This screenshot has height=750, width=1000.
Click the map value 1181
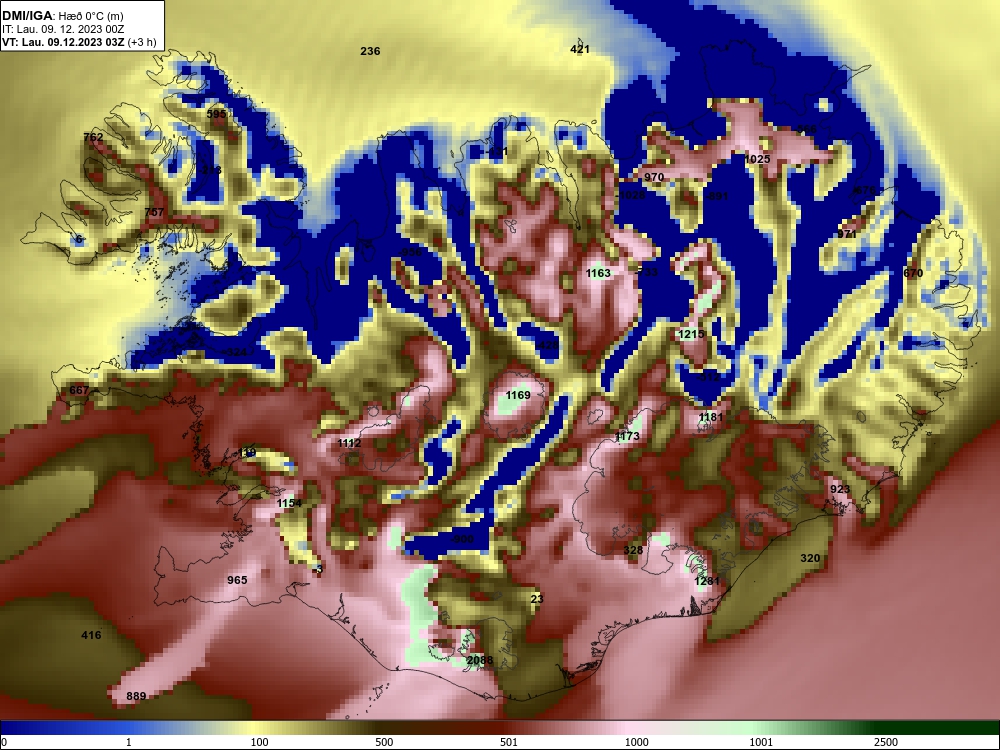(x=711, y=417)
